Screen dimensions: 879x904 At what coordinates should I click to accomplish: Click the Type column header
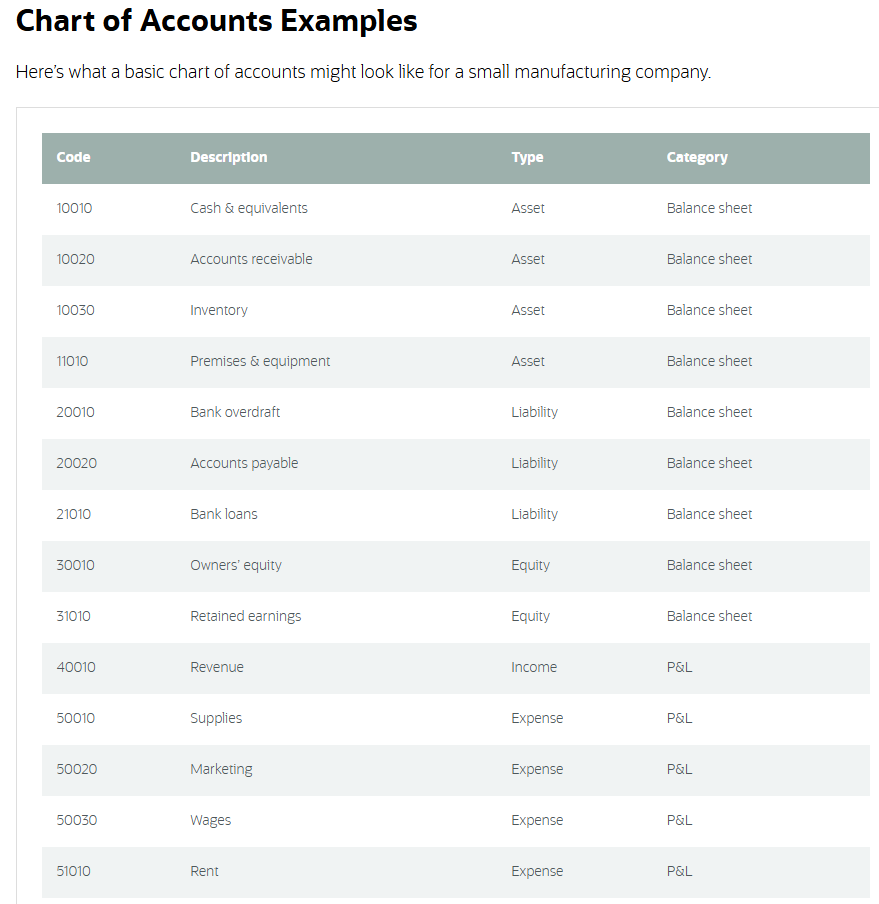[527, 157]
